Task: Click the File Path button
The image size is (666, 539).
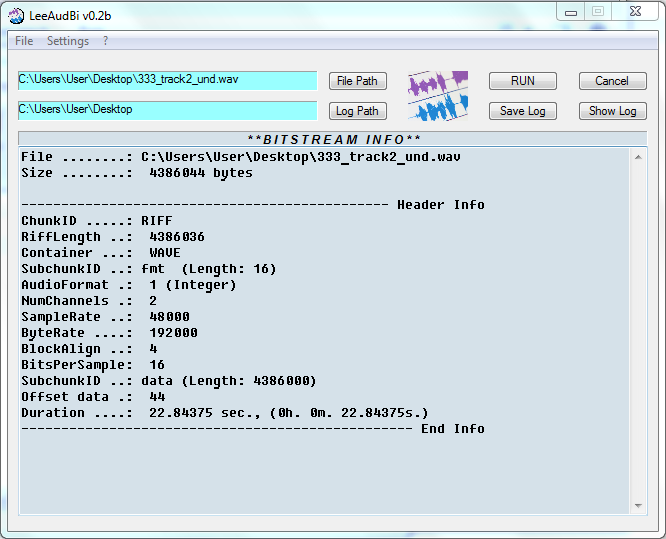Action: (x=358, y=81)
